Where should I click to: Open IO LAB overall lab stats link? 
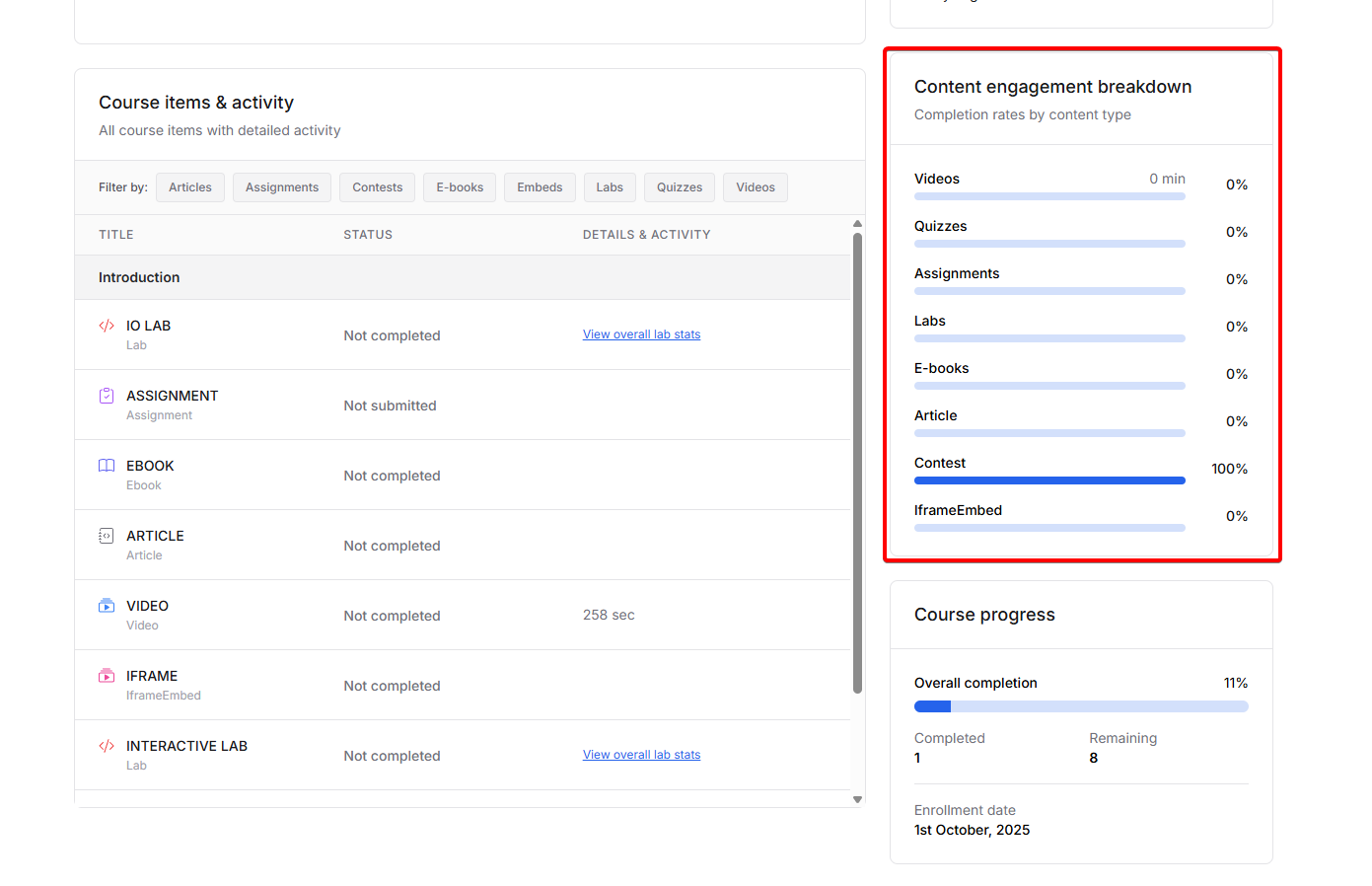pos(641,334)
